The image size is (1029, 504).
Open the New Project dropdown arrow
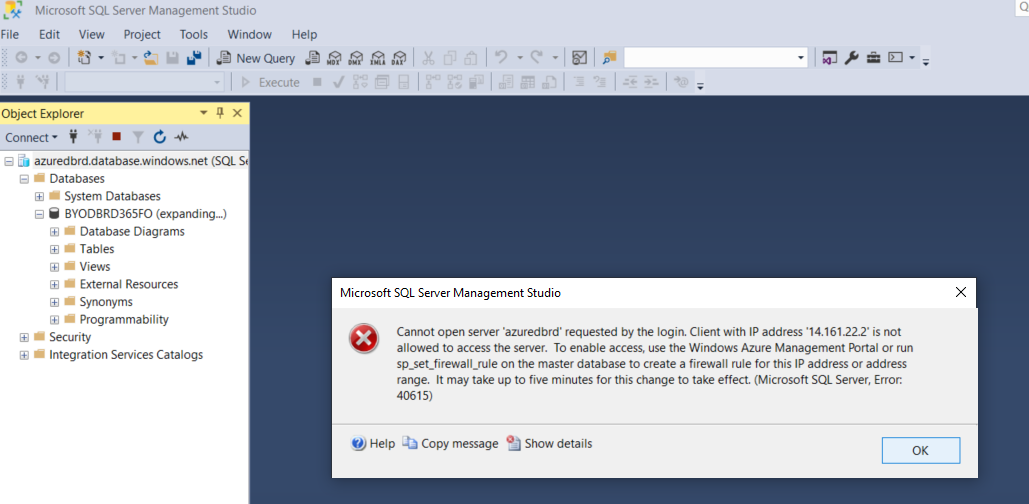point(101,58)
